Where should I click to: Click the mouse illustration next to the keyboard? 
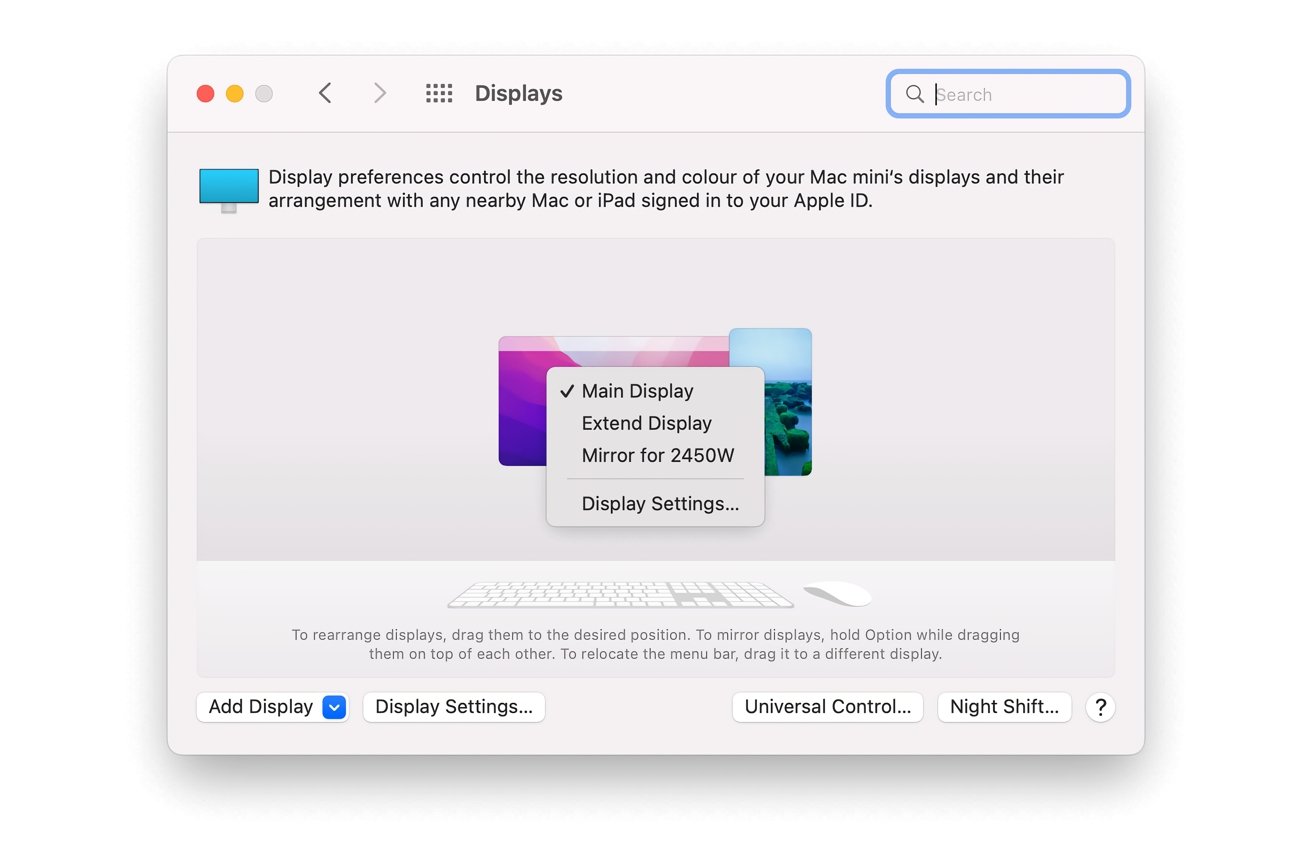click(x=837, y=592)
